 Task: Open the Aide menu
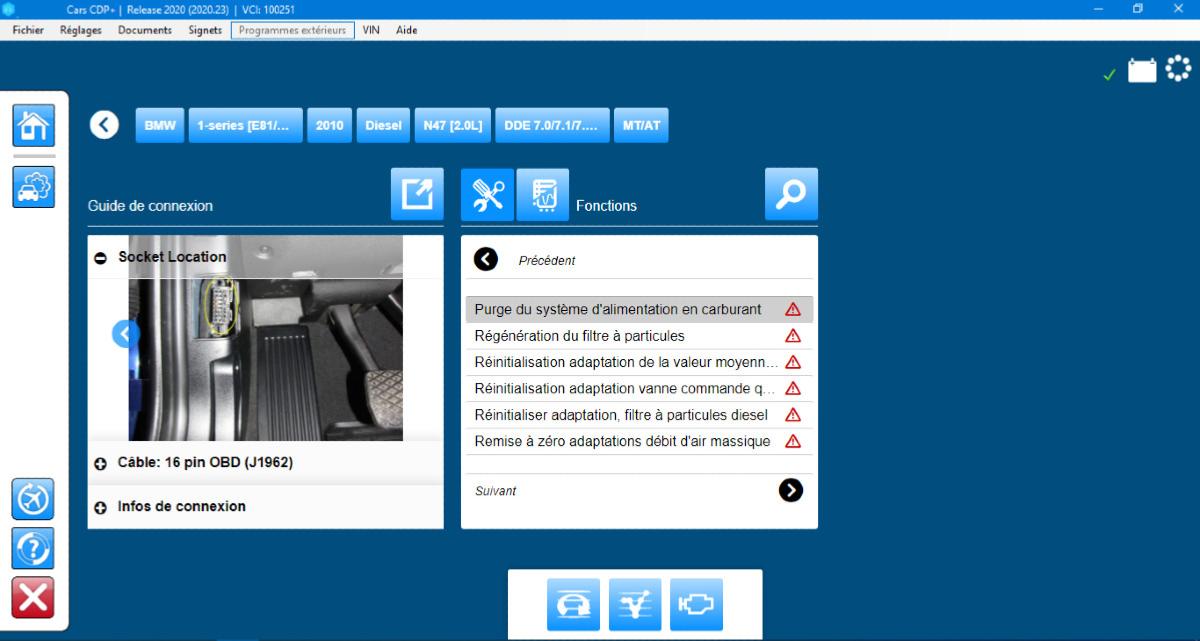point(406,30)
